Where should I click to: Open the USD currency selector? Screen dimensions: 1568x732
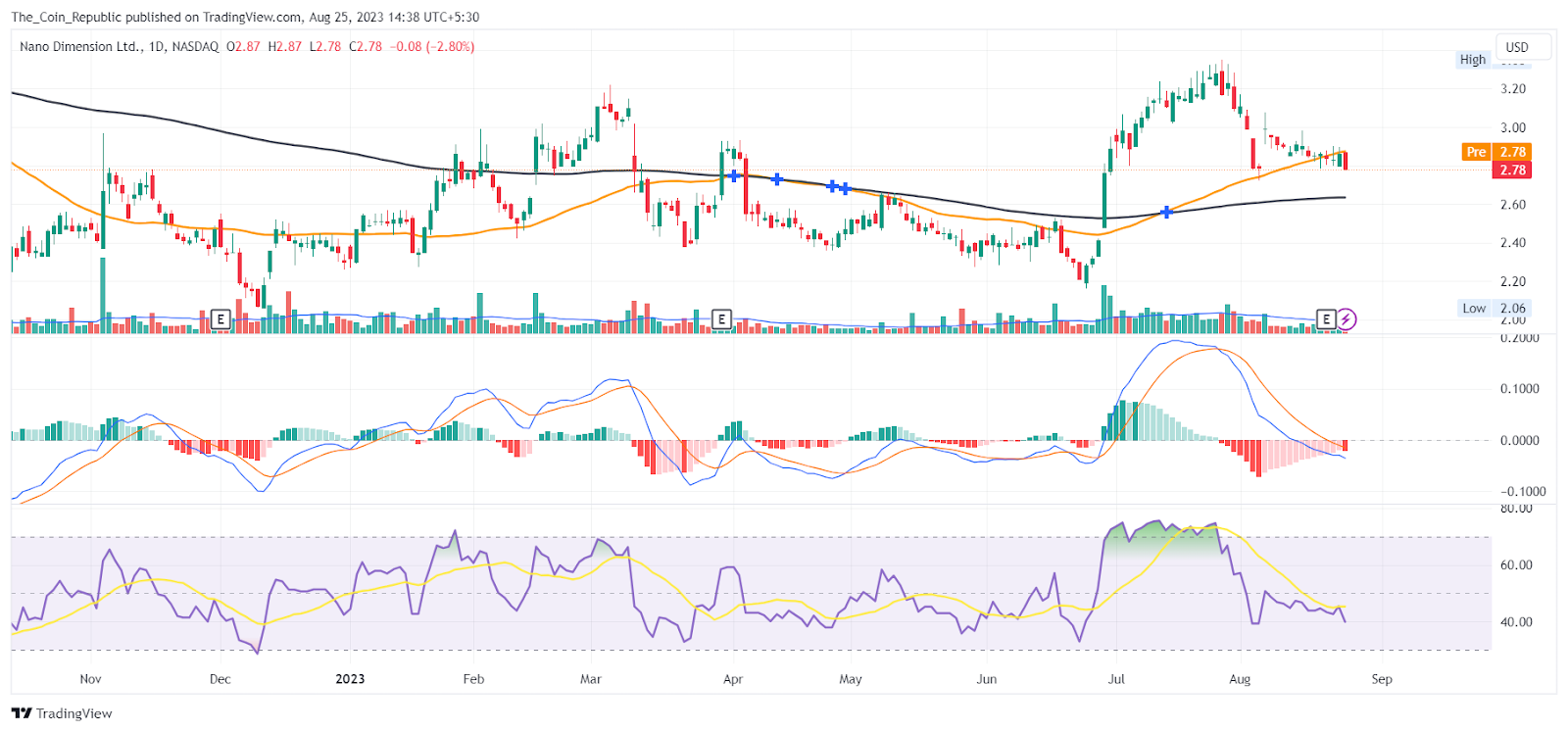coord(1523,47)
